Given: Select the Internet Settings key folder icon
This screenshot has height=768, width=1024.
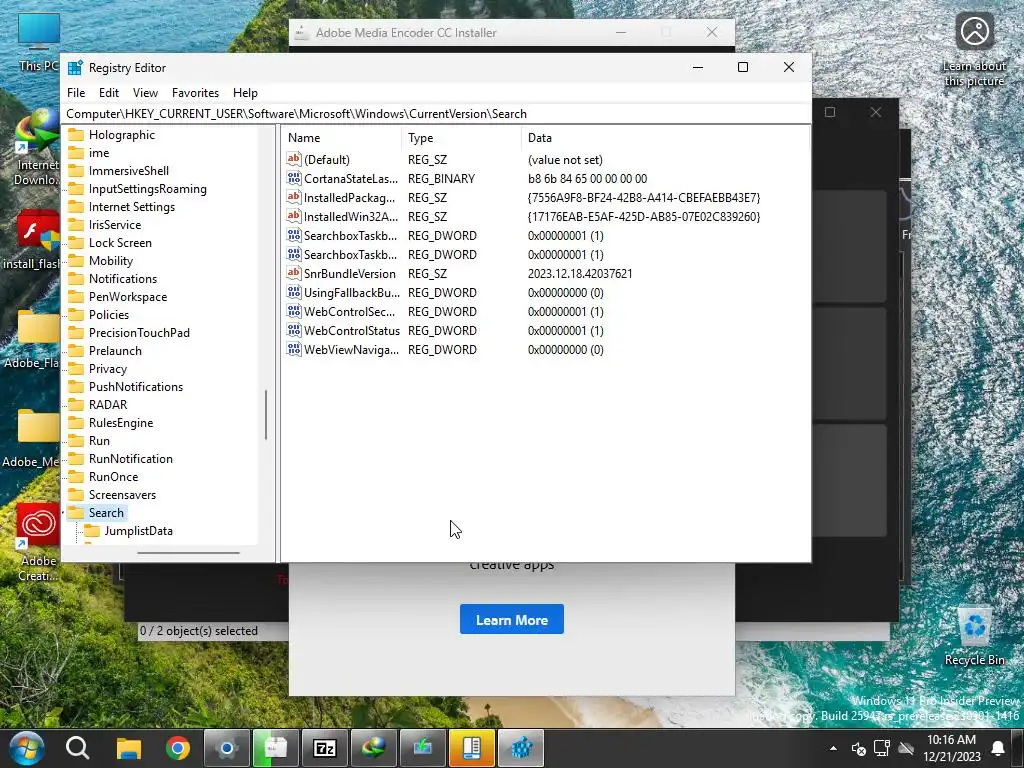Looking at the screenshot, I should (x=76, y=206).
